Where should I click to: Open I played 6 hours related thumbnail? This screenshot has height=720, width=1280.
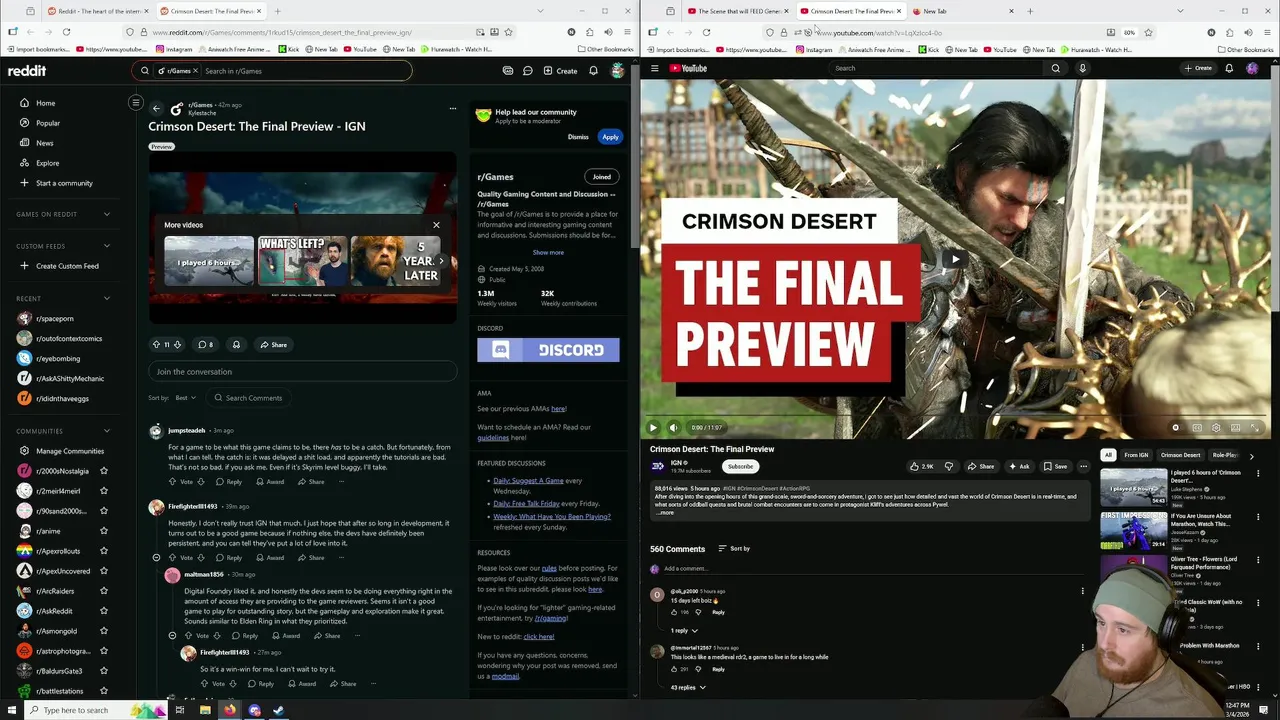click(x=1133, y=487)
